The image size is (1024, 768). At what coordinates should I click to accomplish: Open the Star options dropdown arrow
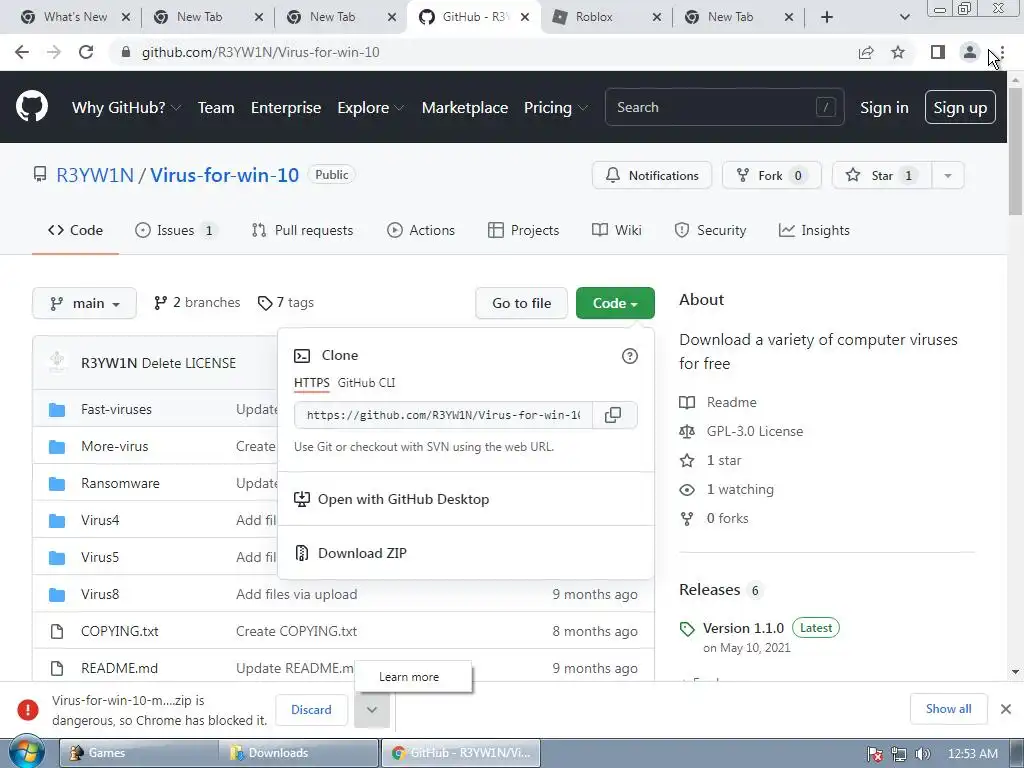(948, 175)
